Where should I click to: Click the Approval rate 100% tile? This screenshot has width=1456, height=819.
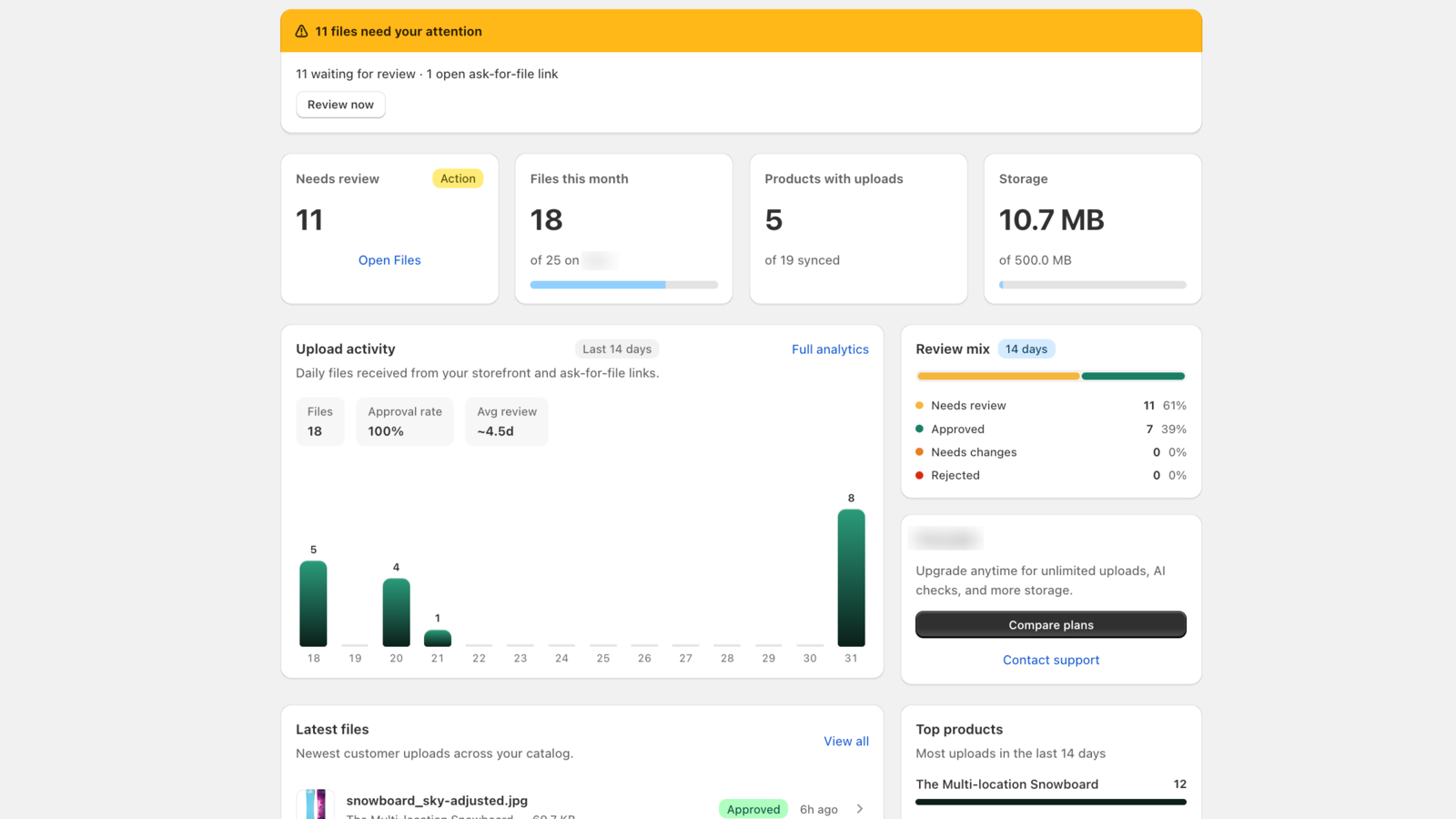pos(405,421)
